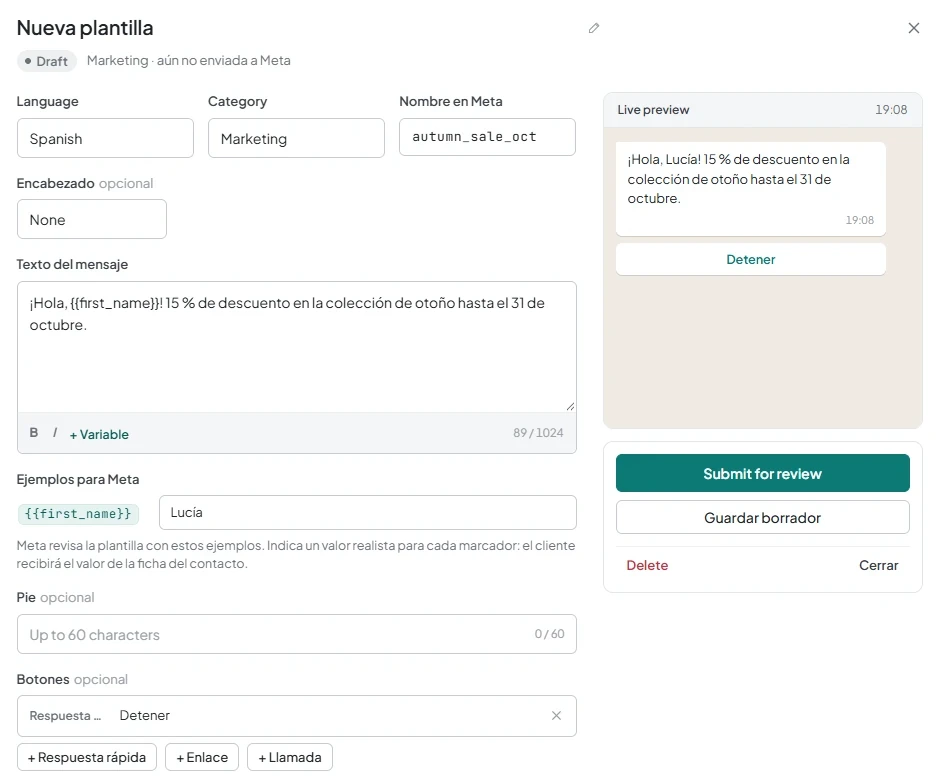Screen dimensions: 946x776
Task: Click the message bubble in live preview
Action: point(751,189)
